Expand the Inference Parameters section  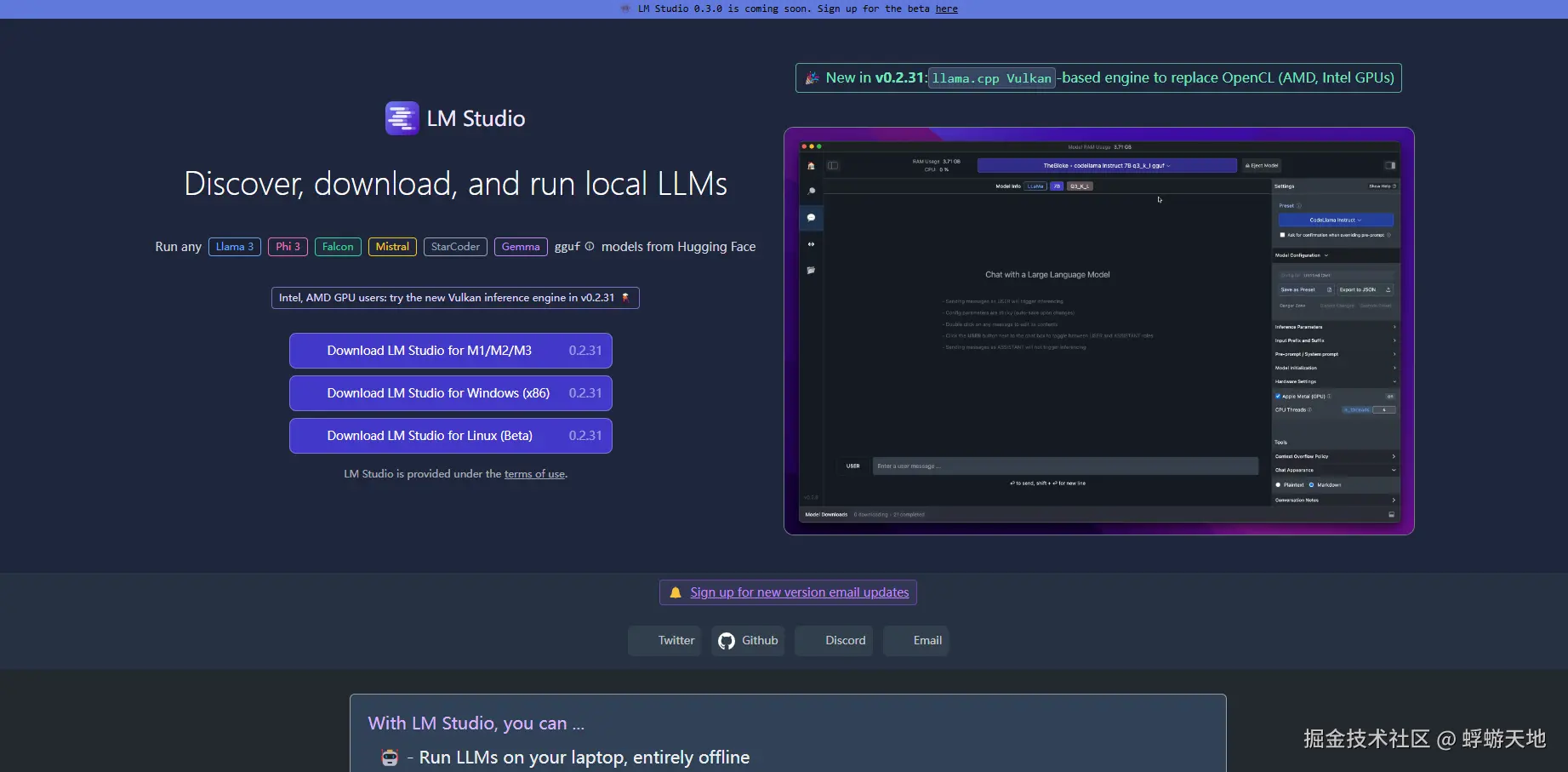(1335, 327)
